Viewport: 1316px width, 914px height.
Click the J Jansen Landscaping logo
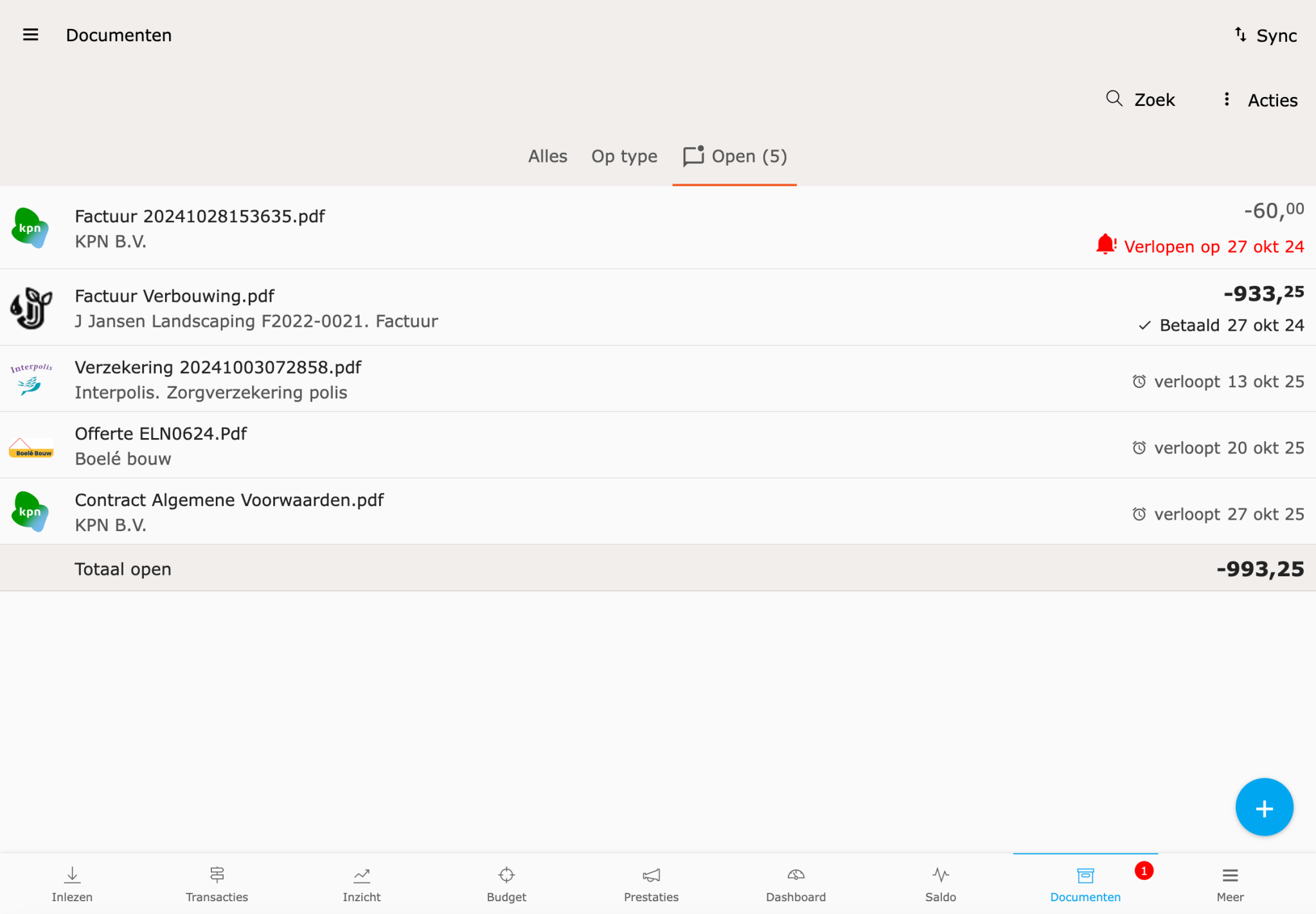30,308
